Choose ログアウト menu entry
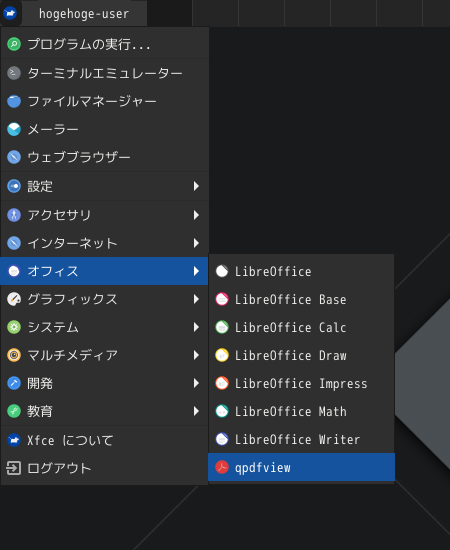 tap(105, 468)
